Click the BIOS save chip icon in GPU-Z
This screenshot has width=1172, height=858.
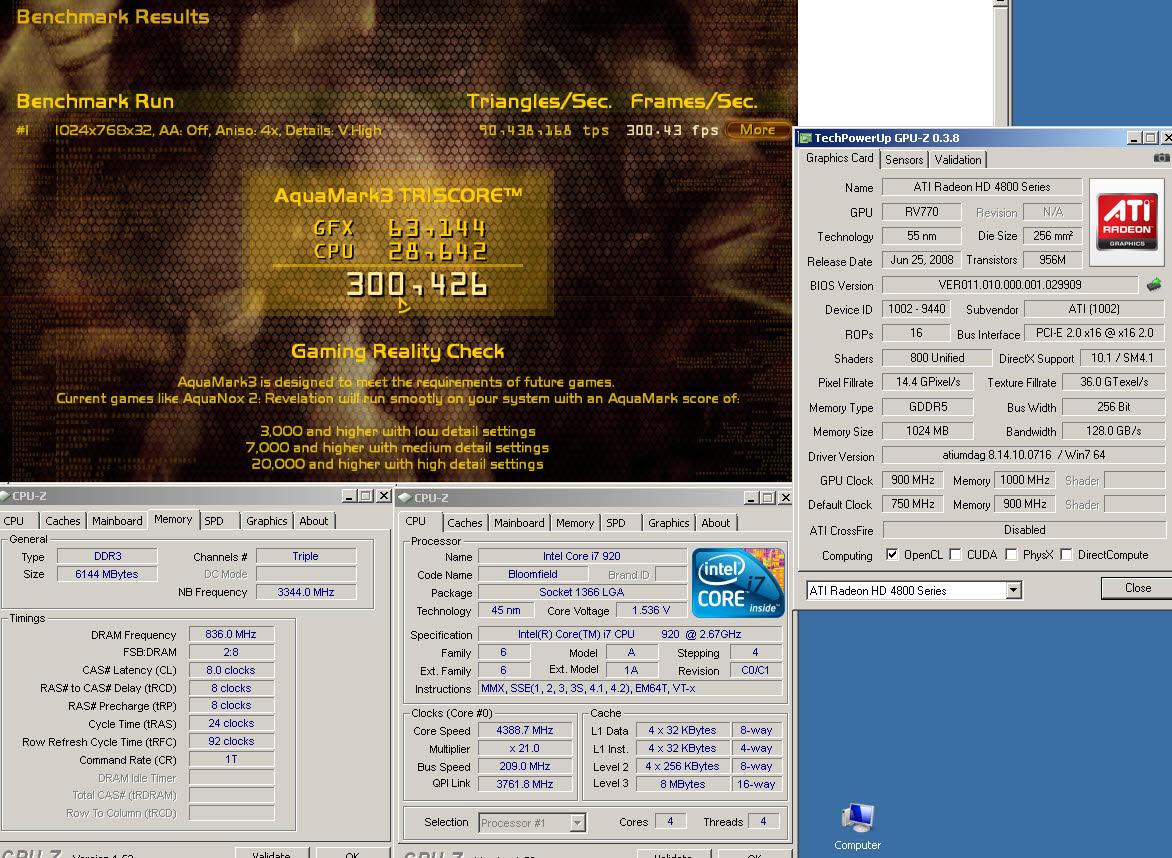(x=1154, y=284)
